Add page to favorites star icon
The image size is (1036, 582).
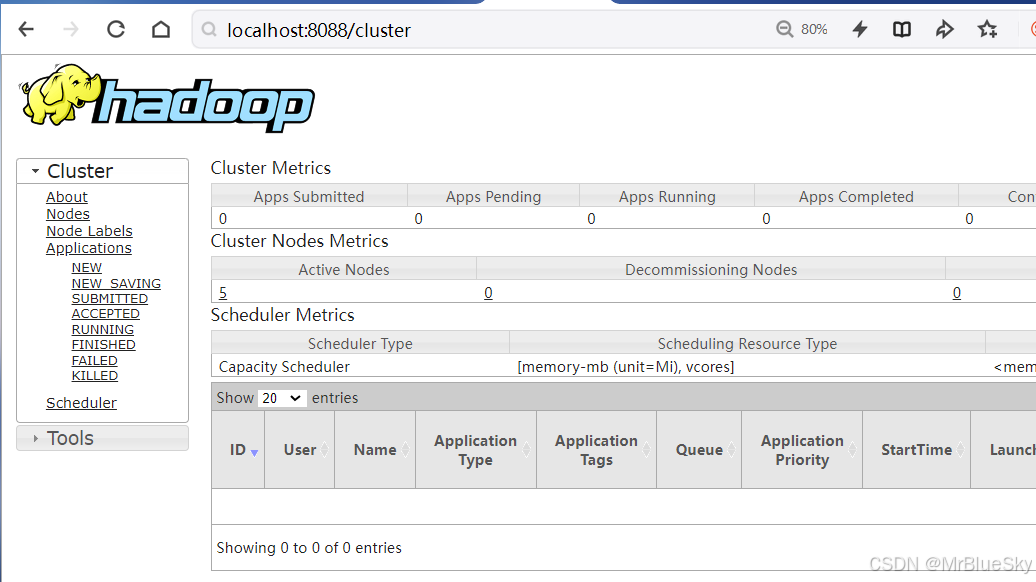tap(987, 29)
